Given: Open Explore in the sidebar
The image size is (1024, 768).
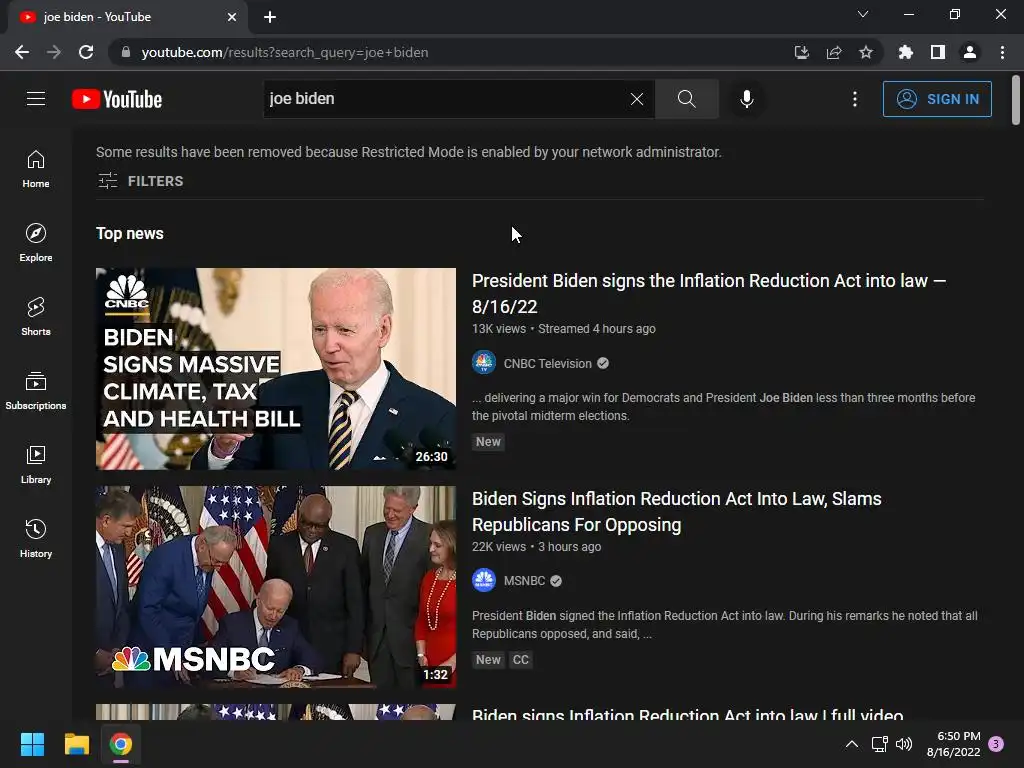Looking at the screenshot, I should (x=36, y=243).
